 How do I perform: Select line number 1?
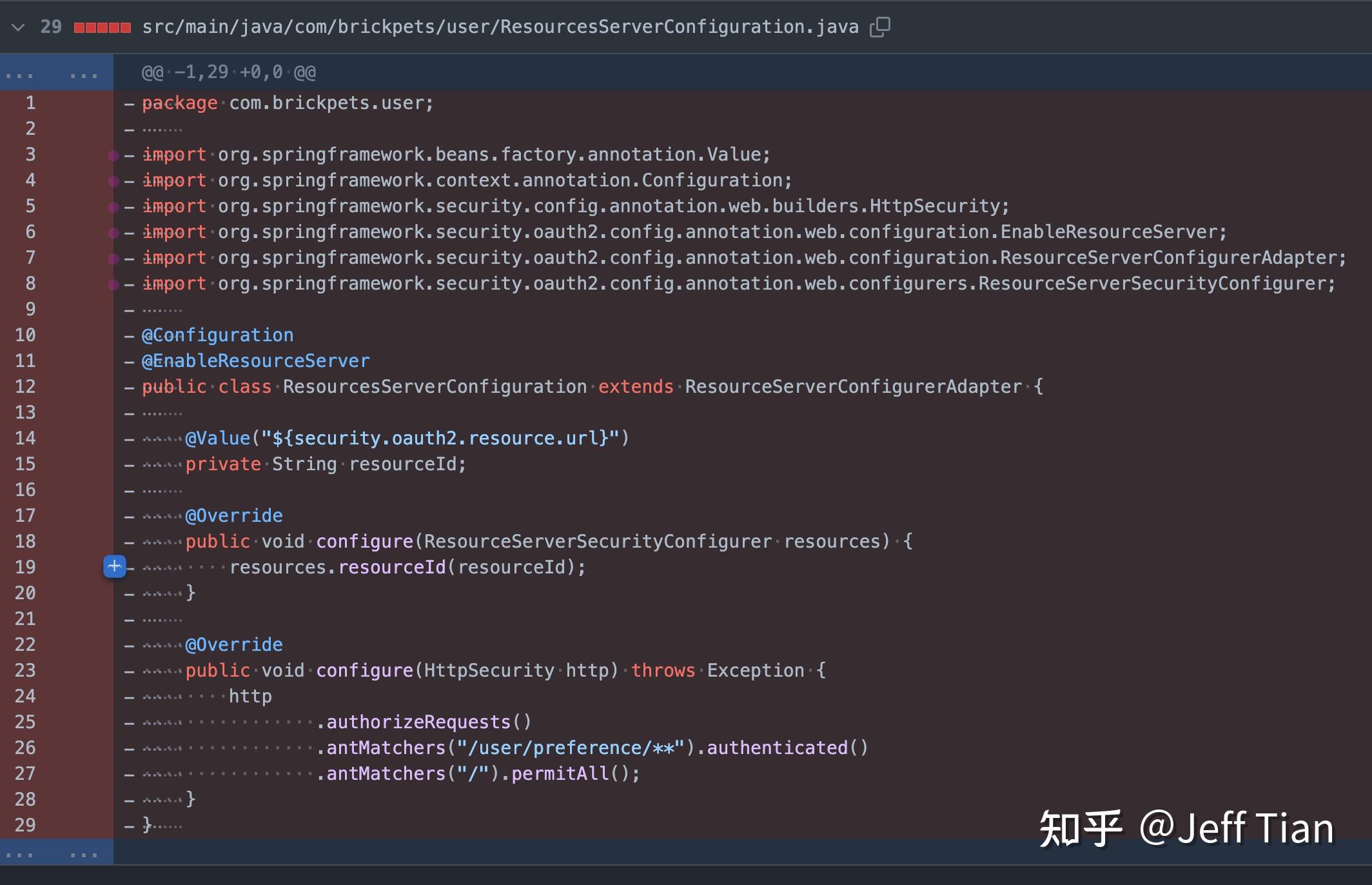click(30, 103)
